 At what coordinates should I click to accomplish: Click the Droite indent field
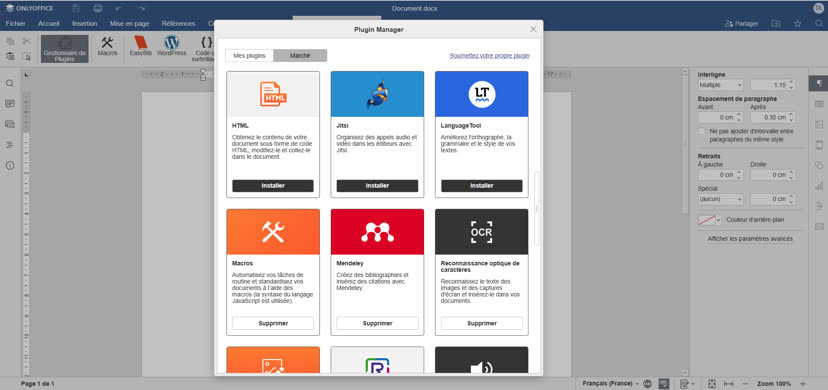point(773,175)
